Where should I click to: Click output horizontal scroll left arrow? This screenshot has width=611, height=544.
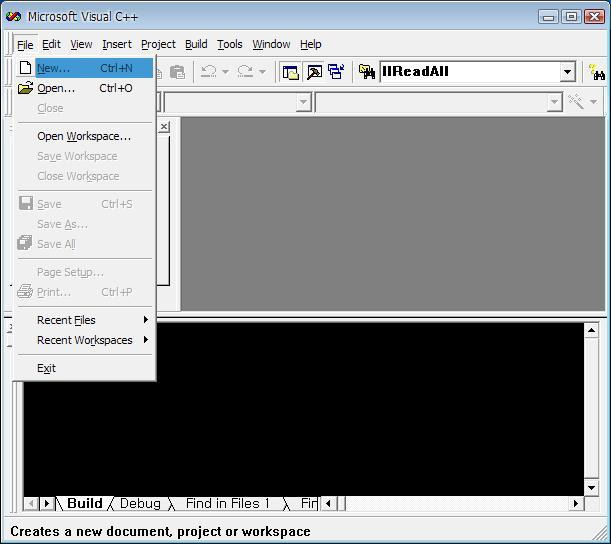coord(328,503)
